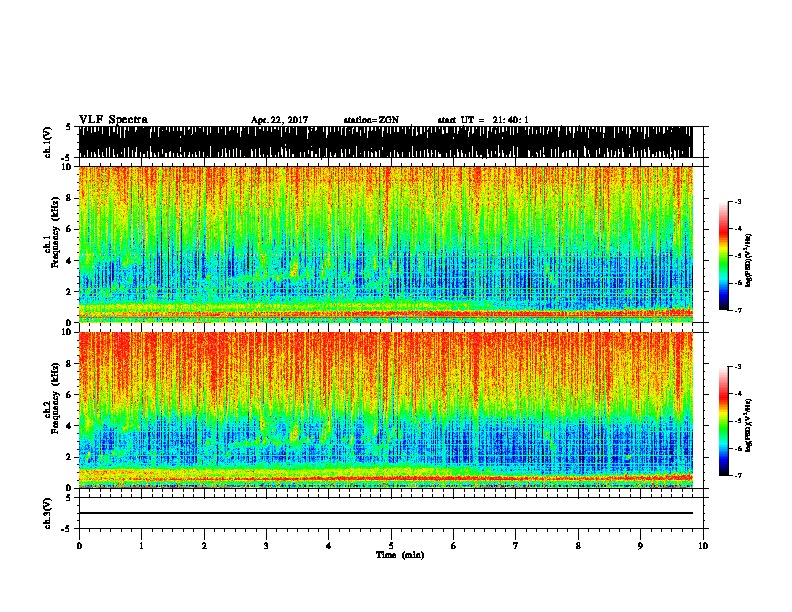The width and height of the screenshot is (792, 612).
Task: Click the "VLF Spectra" title text
Action: (x=113, y=119)
